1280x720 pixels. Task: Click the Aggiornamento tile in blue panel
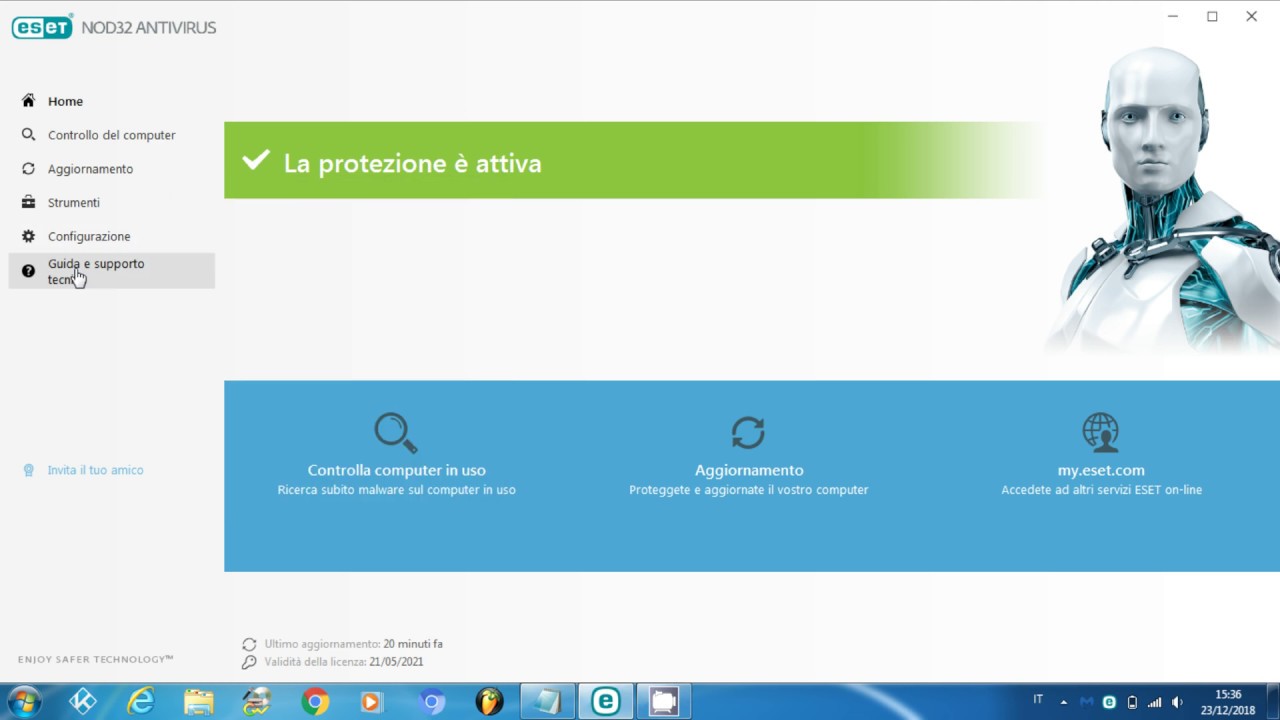click(748, 456)
